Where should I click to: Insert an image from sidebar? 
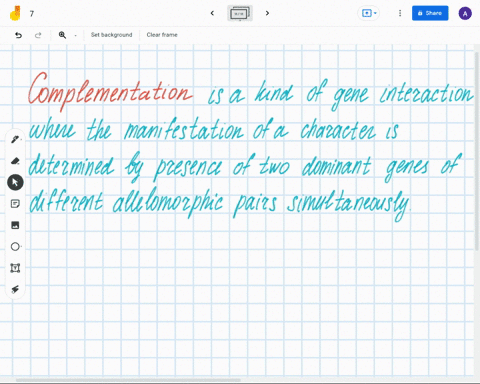(15, 225)
